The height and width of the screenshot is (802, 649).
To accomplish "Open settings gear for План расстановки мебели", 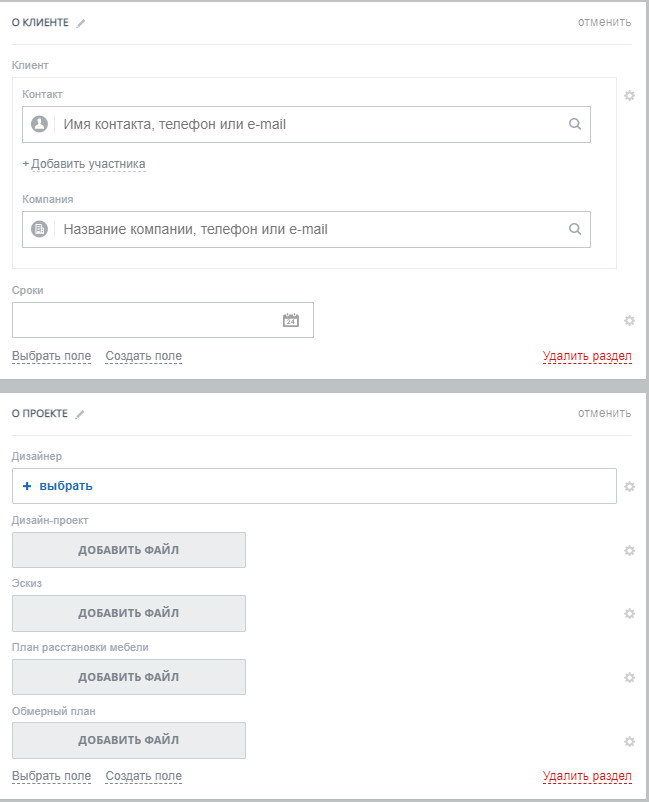I will tap(629, 677).
